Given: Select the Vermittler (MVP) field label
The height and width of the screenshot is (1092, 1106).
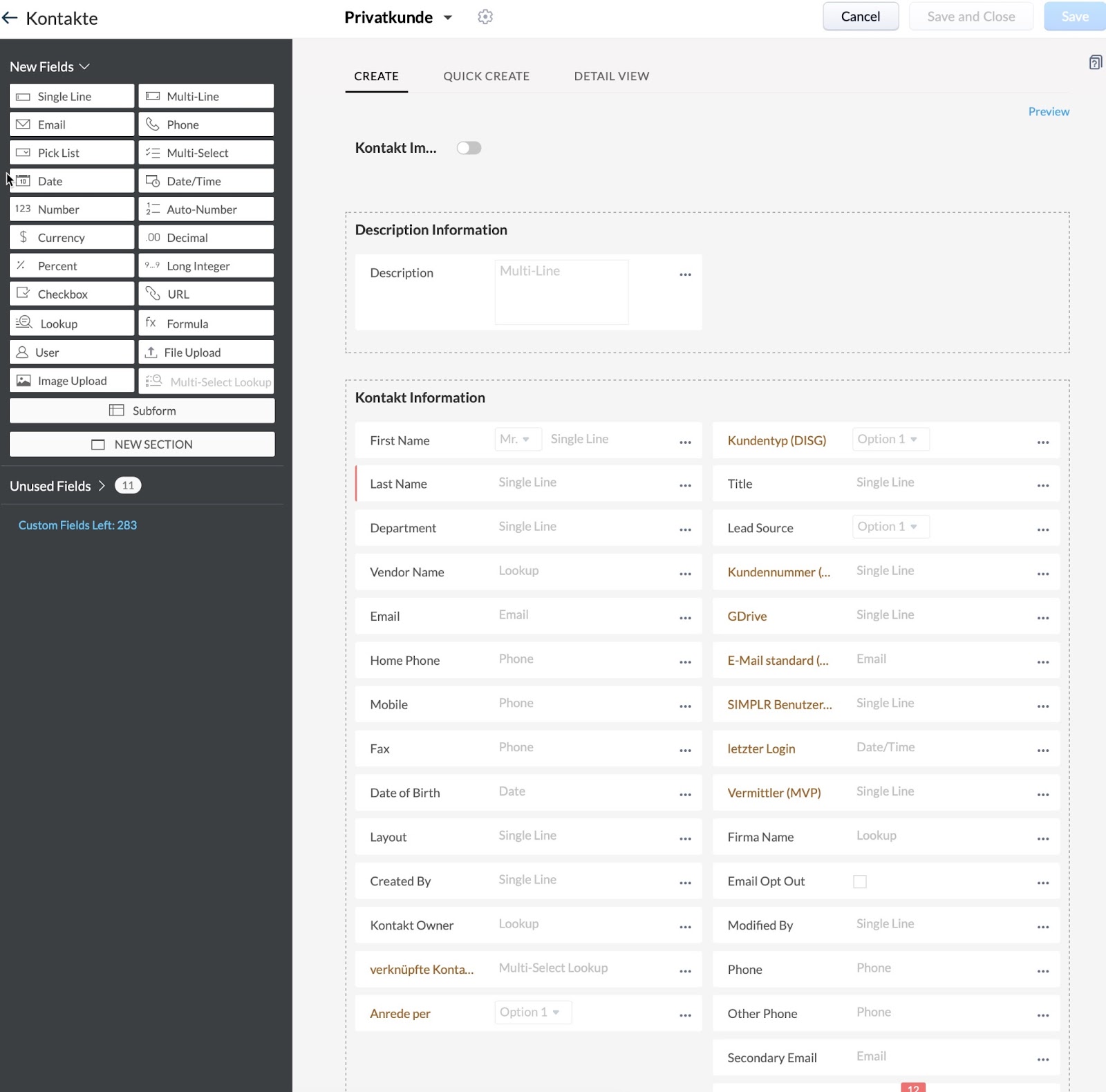Looking at the screenshot, I should (x=774, y=793).
